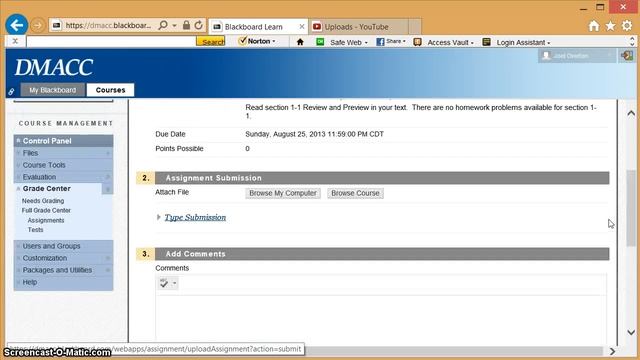Click the address bar URL field
640x360 pixels.
[108, 25]
